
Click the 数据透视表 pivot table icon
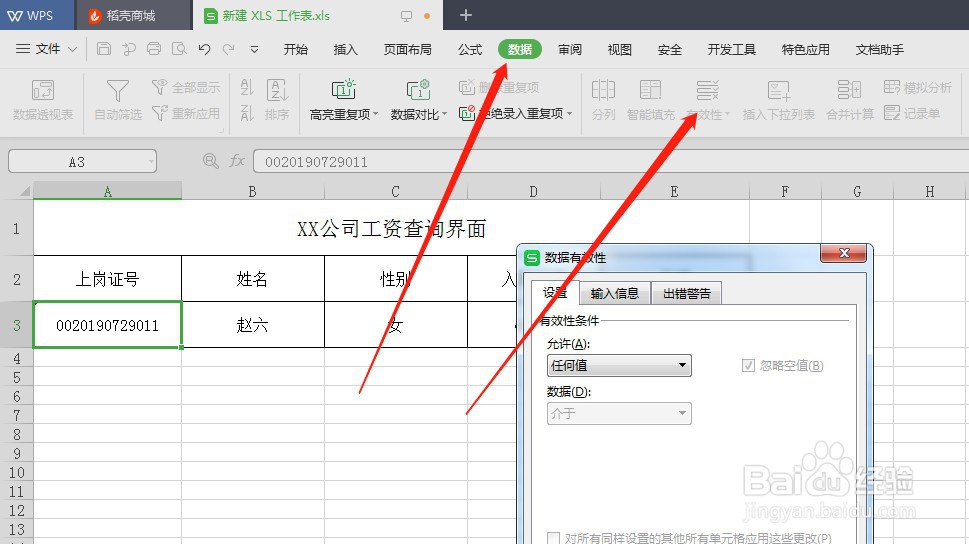coord(43,90)
